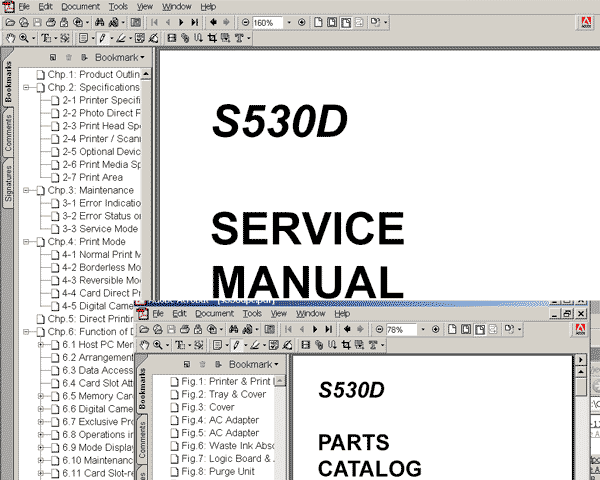The width and height of the screenshot is (600, 480).
Task: Select Hand tool in Service Manual toolbar
Action: pyautogui.click(x=10, y=38)
